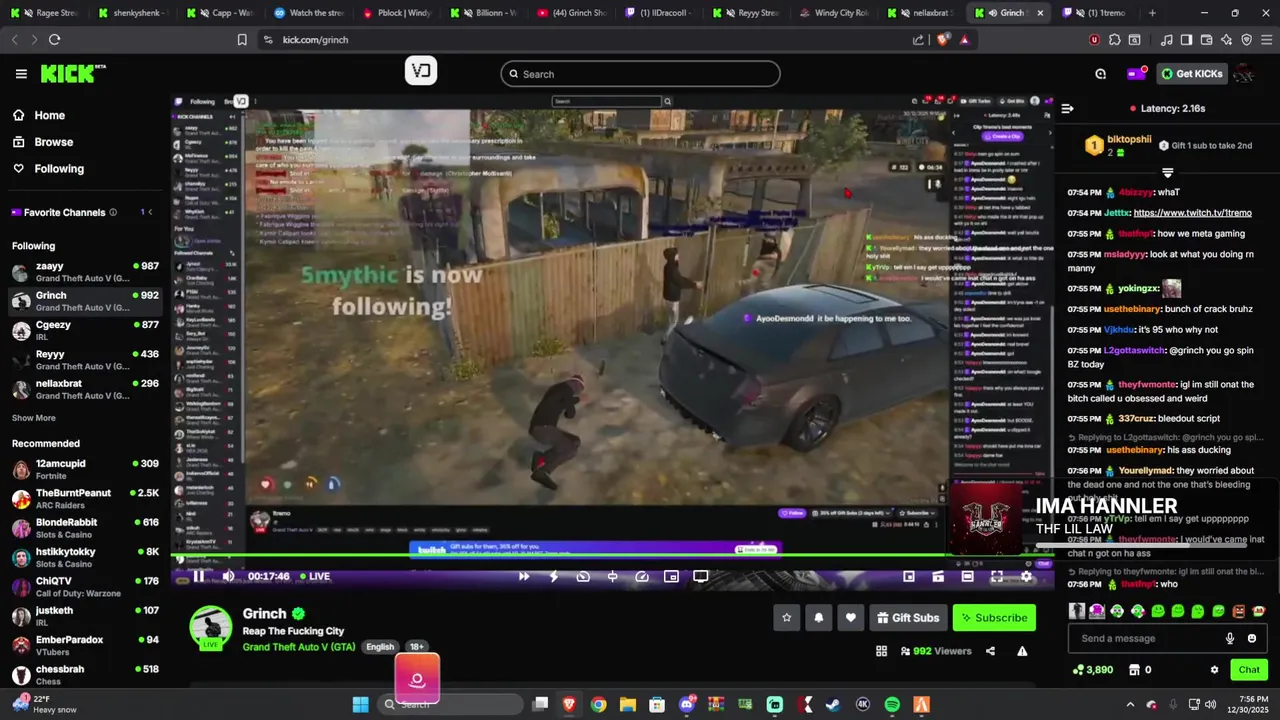The width and height of the screenshot is (1280, 720).
Task: Open Brave browser main menu
Action: (1265, 40)
